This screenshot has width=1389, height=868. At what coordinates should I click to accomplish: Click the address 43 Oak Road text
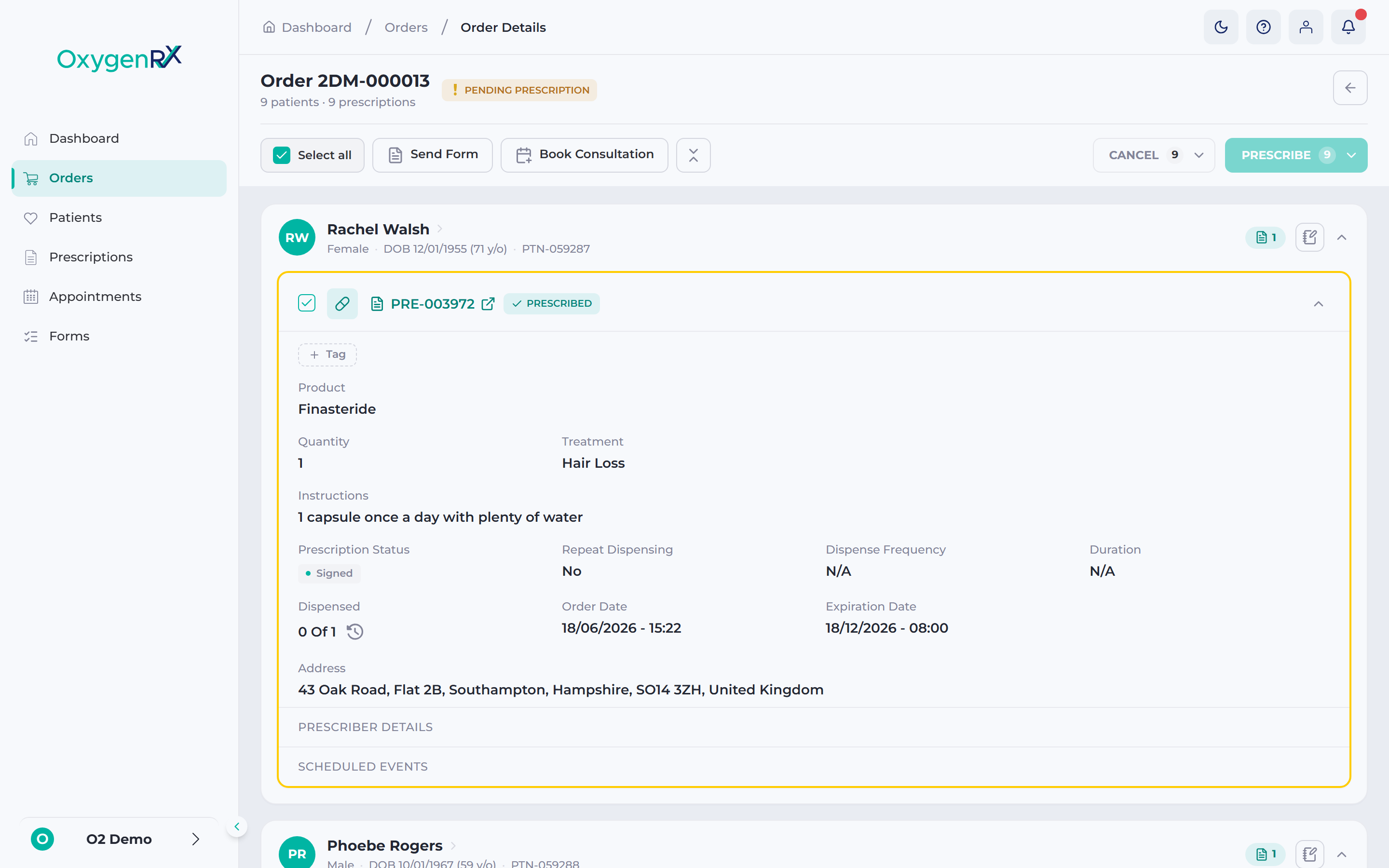pos(560,690)
